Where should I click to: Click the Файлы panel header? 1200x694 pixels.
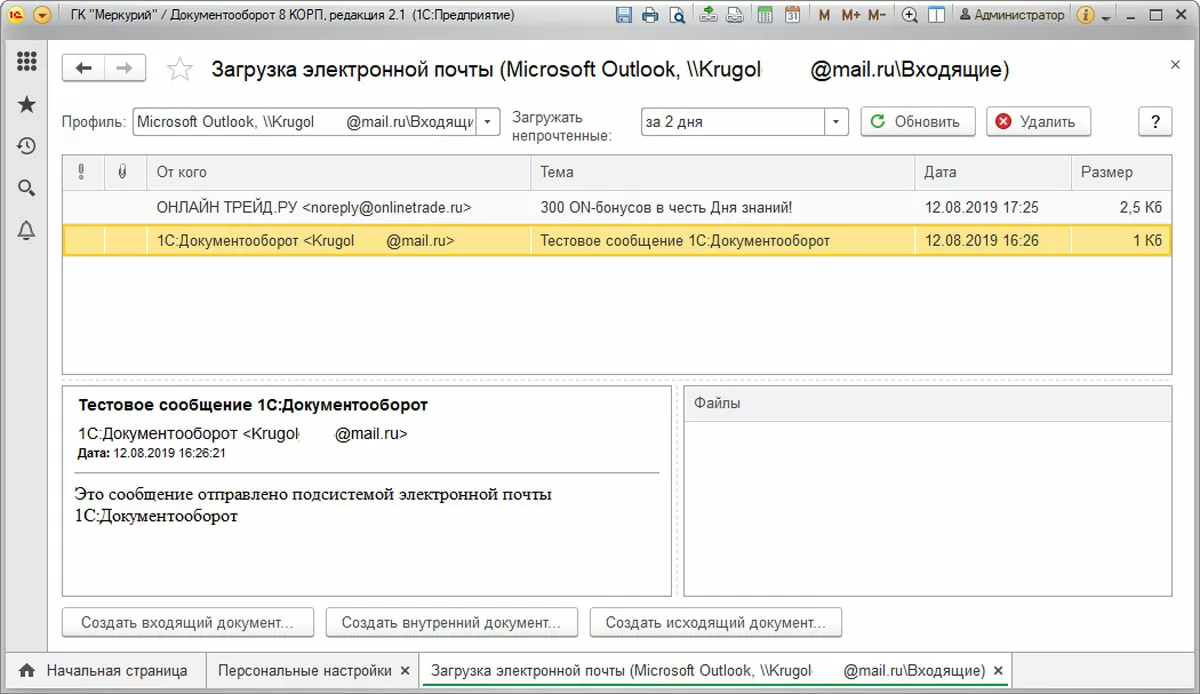coord(927,404)
